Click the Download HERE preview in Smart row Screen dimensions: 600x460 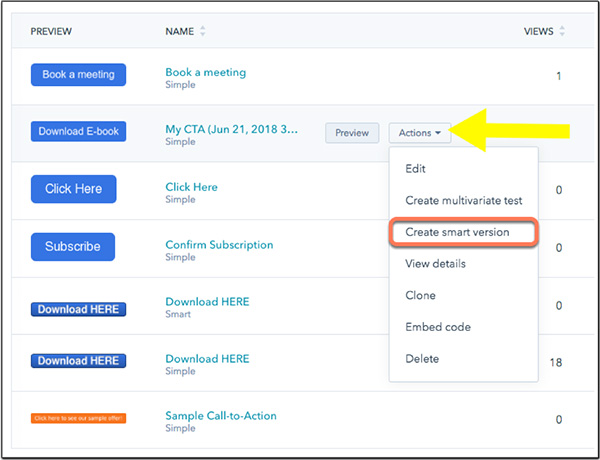tap(78, 309)
